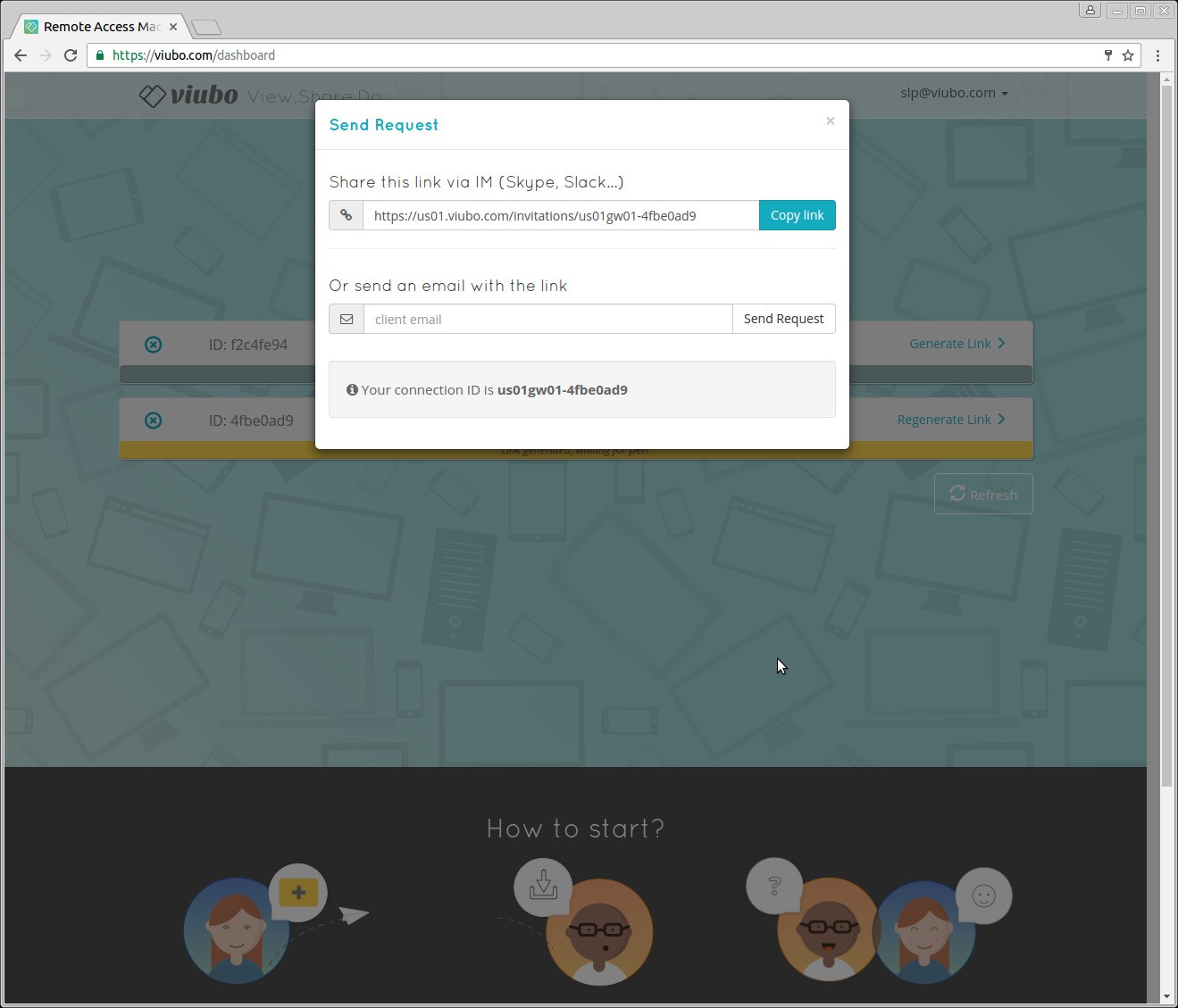Viewport: 1178px width, 1008px height.
Task: Remove connection ID 4fbe0ad9 with its X icon
Action: pos(154,421)
